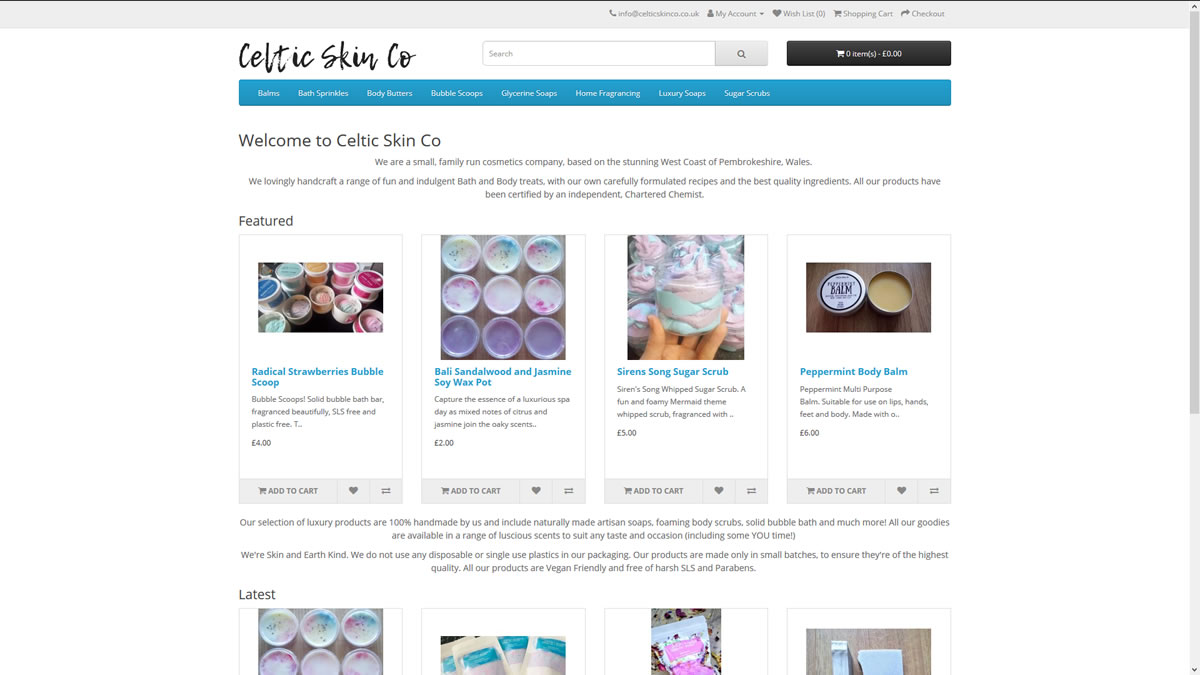The height and width of the screenshot is (675, 1200).
Task: Add Peppermint Body Balm to wishlist
Action: click(901, 491)
